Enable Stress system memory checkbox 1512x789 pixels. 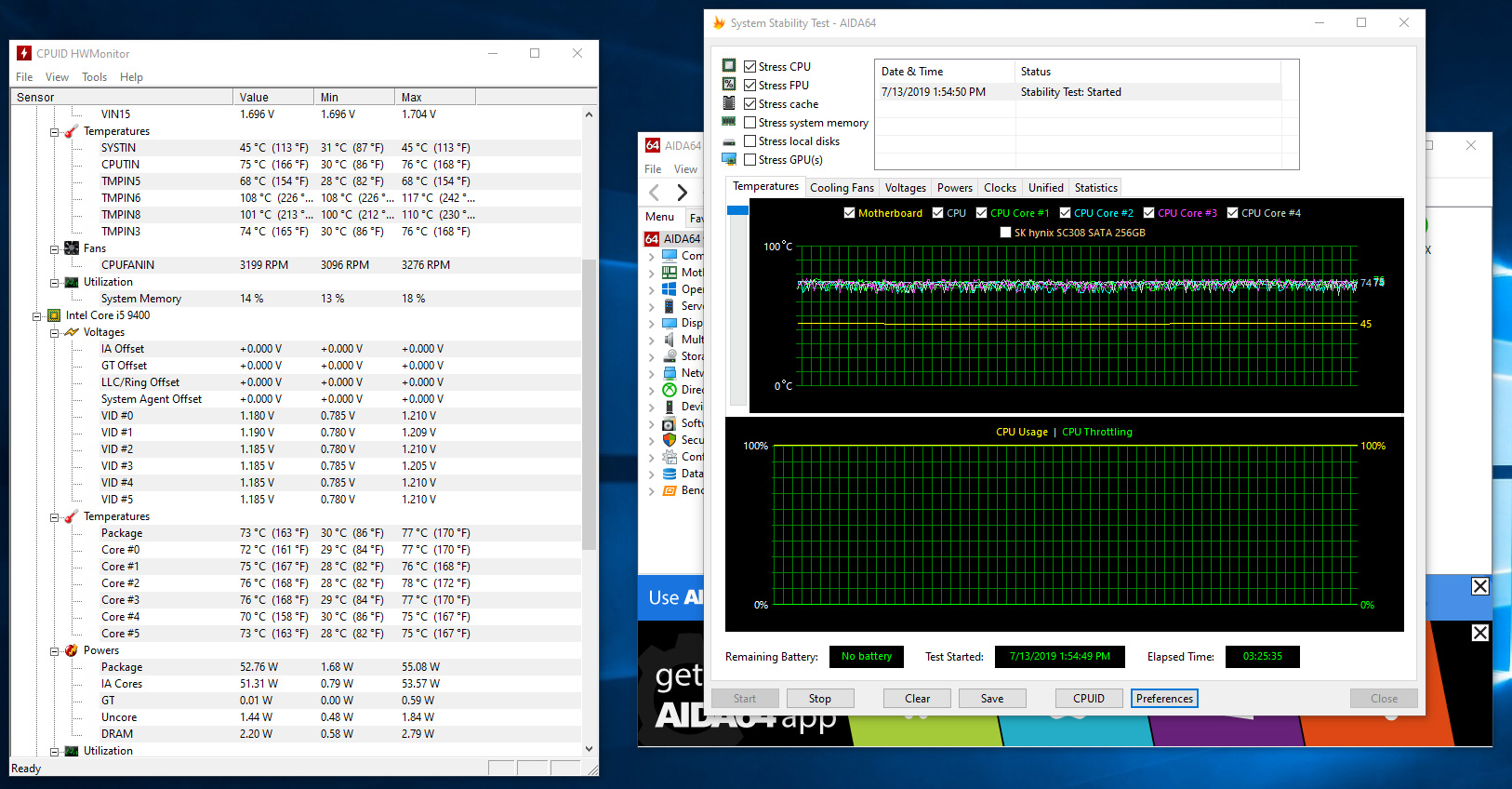point(749,122)
